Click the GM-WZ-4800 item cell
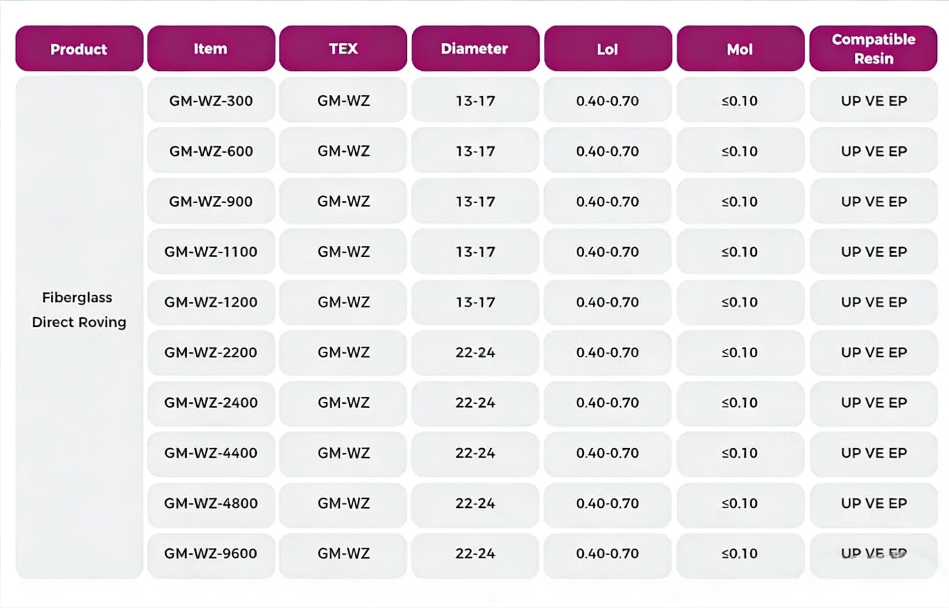This screenshot has width=949, height=608. point(211,503)
